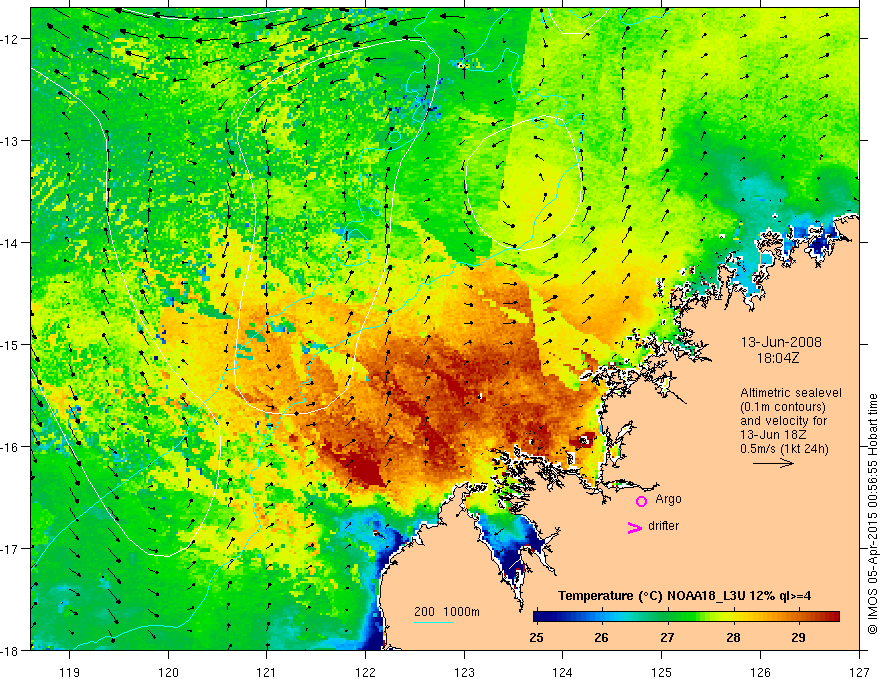Click the 'Temperature (°C) NOAA18_L3U 12% ql>=4' title

click(684, 596)
